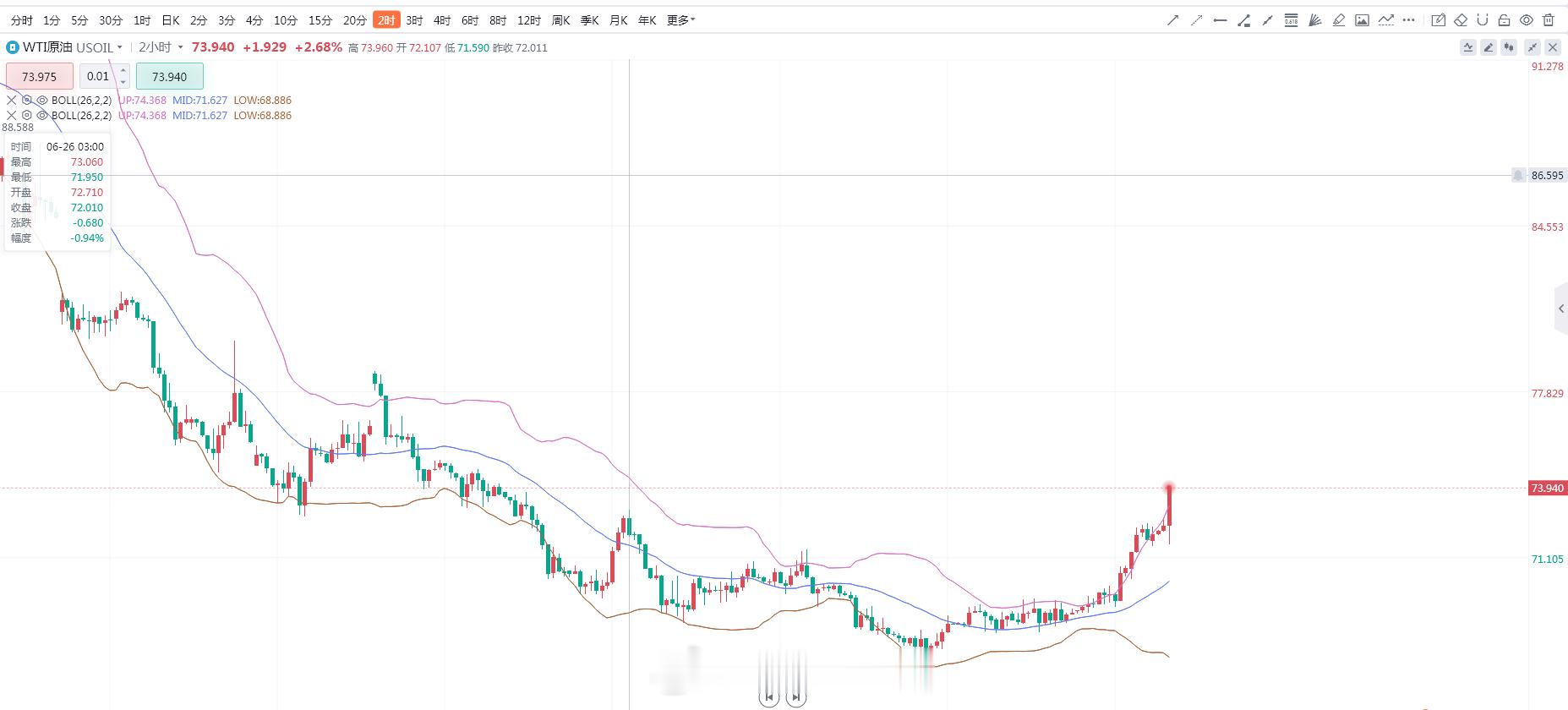Select the segment measurement line tool
Viewport: 1568px width, 710px height.
click(1243, 20)
